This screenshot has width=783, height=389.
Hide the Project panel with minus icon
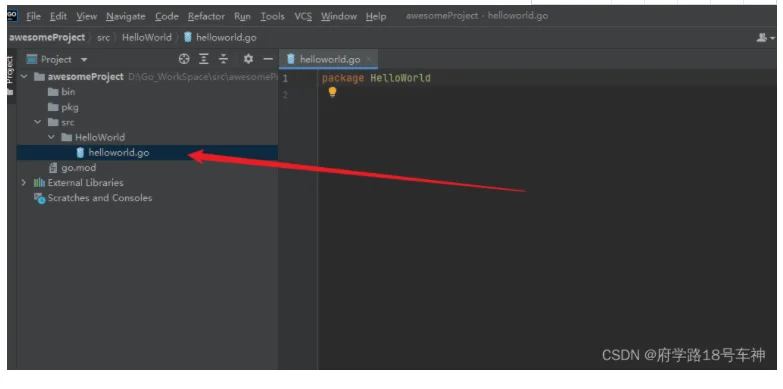(x=268, y=59)
